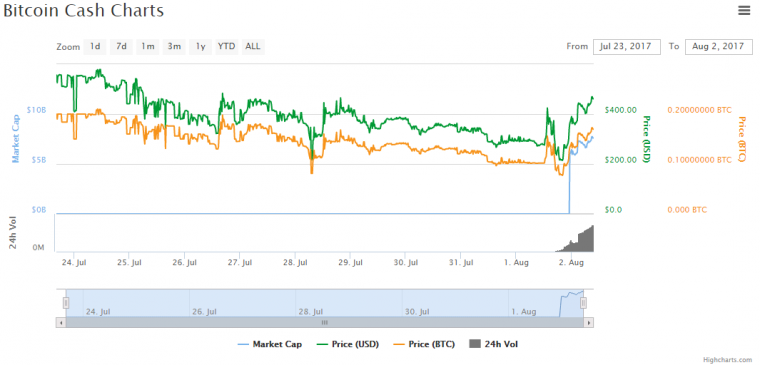The height and width of the screenshot is (365, 760).
Task: Click the $5B market cap axis label
Action: (x=38, y=160)
